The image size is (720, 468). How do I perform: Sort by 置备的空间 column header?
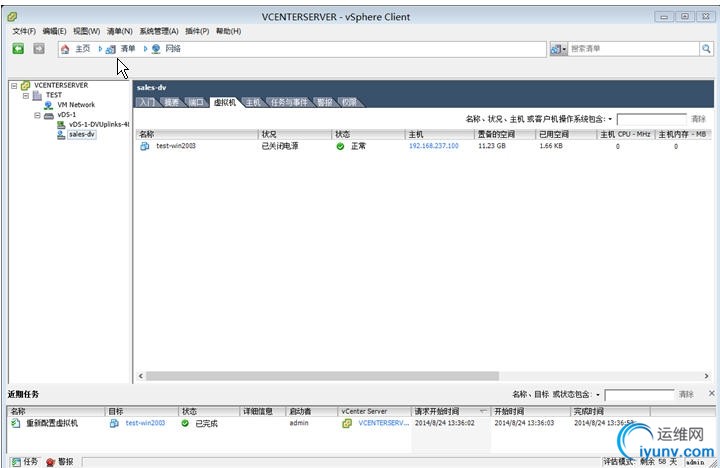tap(504, 135)
